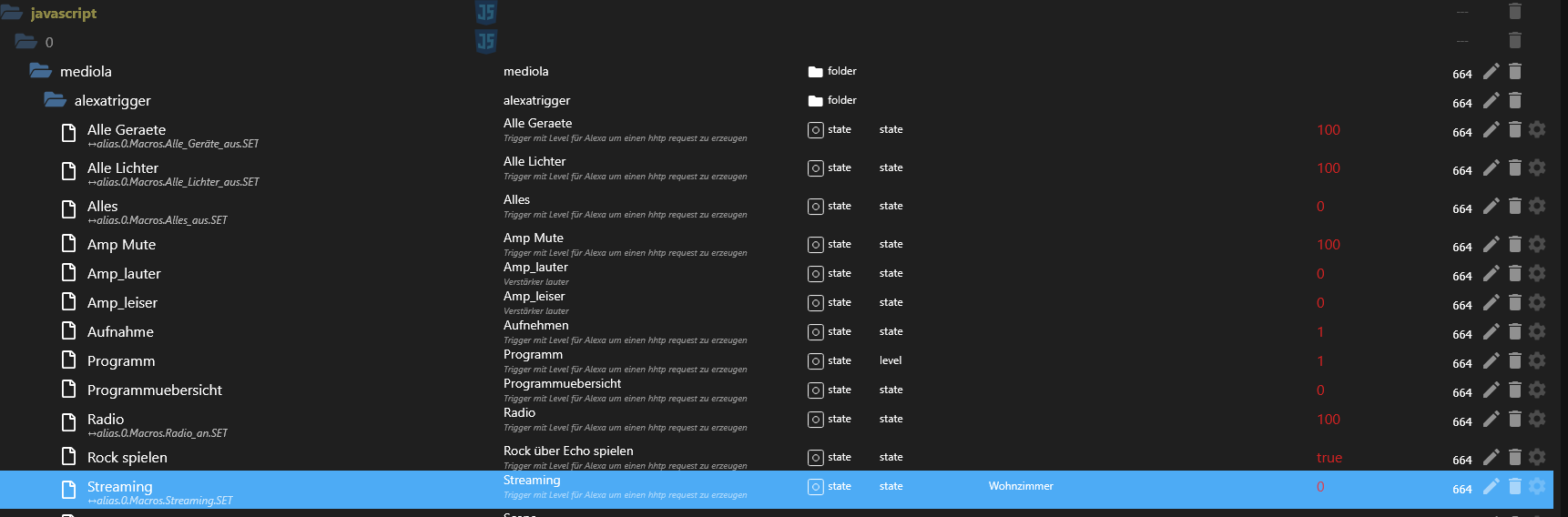Select the Amp Mute tree item
1568x517 pixels.
point(121,244)
